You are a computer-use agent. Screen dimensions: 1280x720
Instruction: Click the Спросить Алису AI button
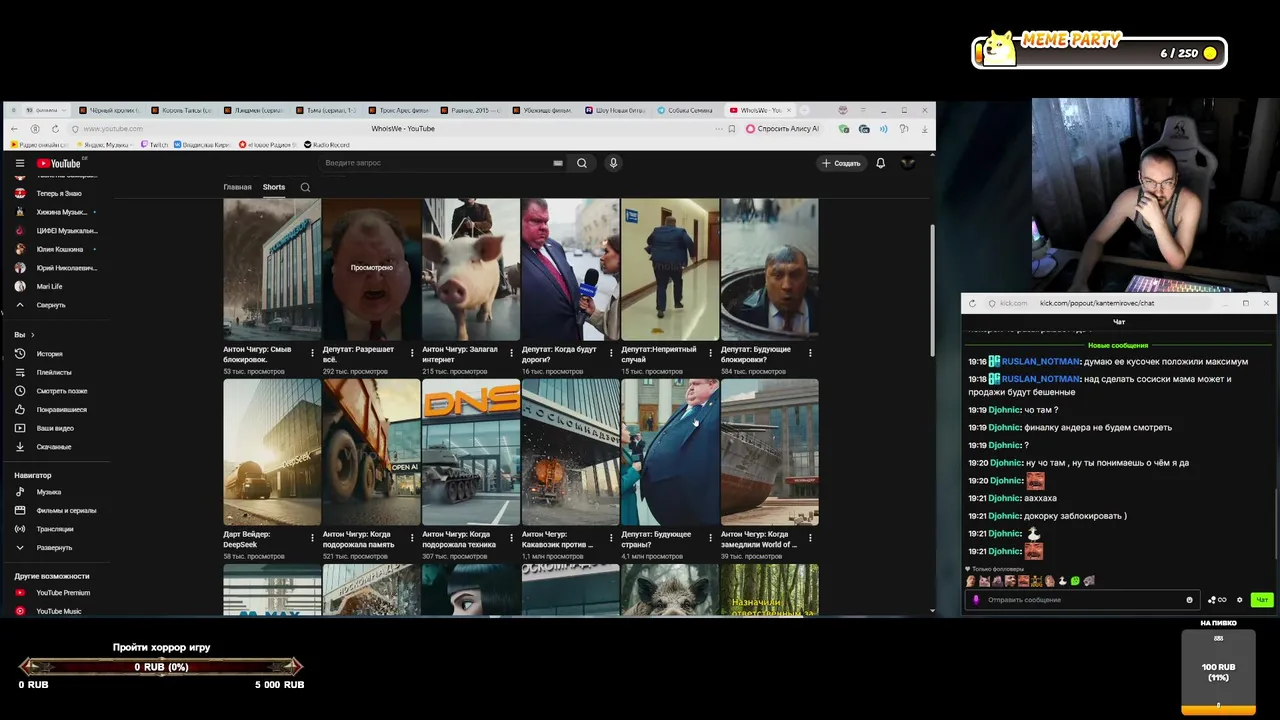point(782,129)
